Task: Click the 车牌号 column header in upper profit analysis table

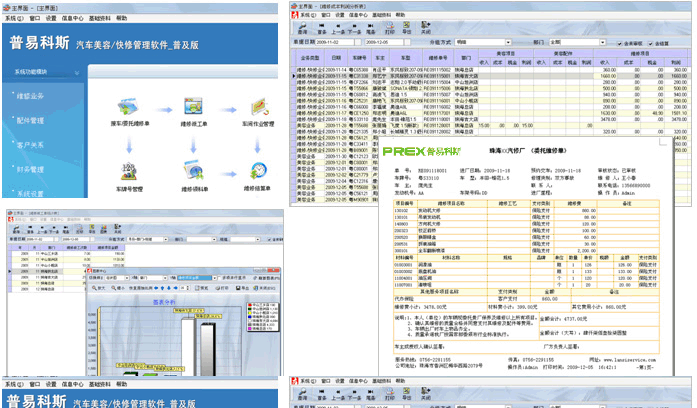Action: tap(360, 58)
